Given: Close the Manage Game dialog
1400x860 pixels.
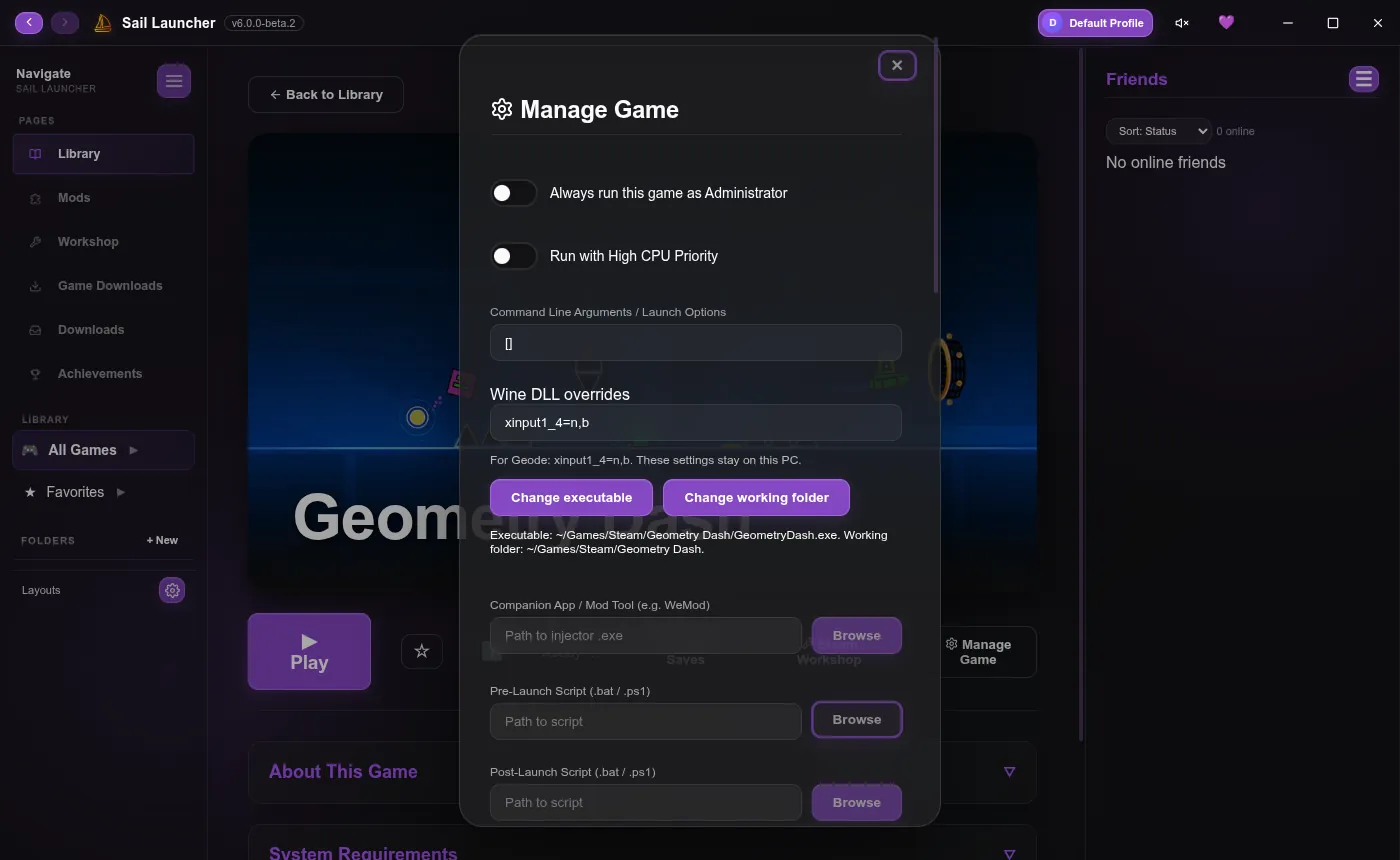Looking at the screenshot, I should [897, 65].
